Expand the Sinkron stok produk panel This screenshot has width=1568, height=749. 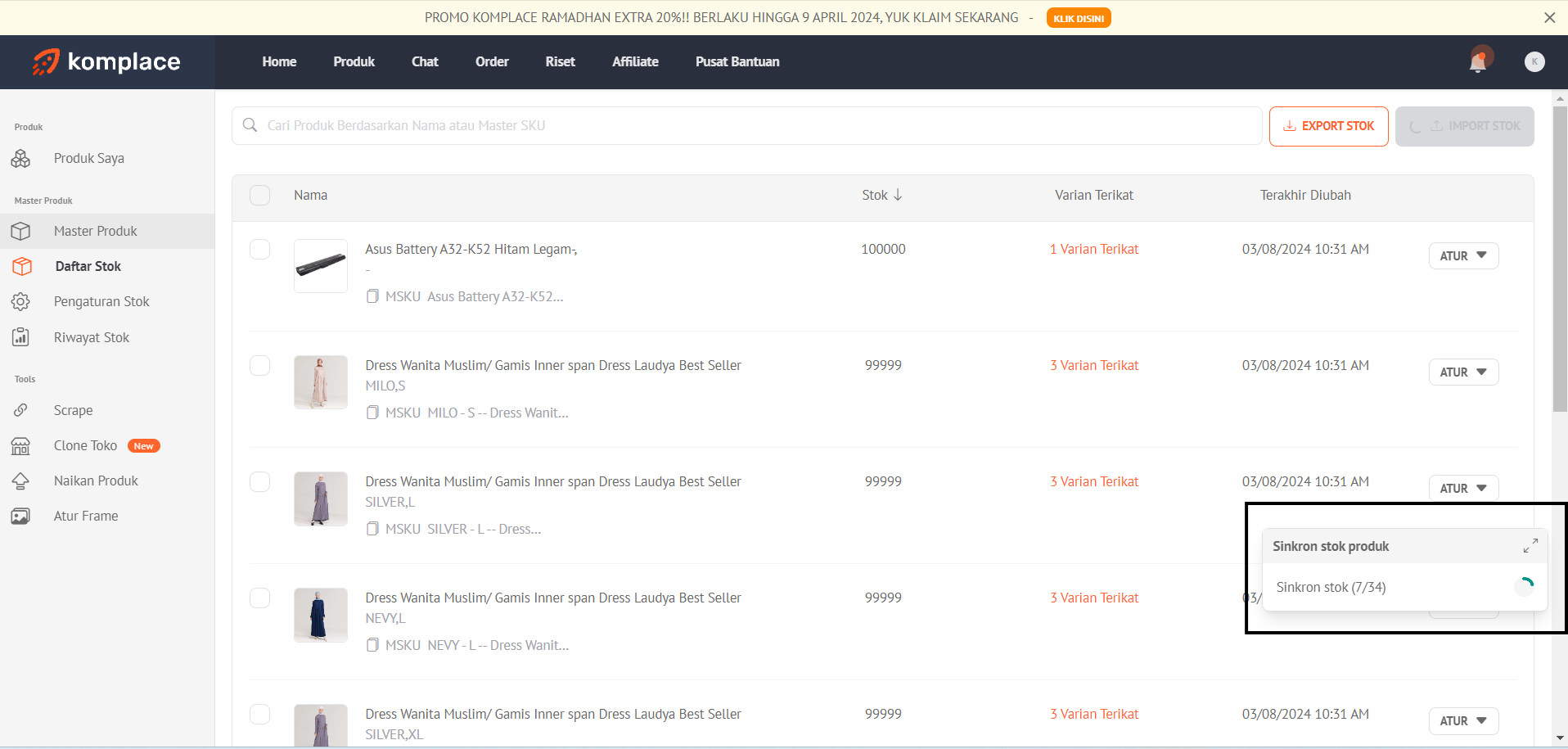coord(1530,546)
